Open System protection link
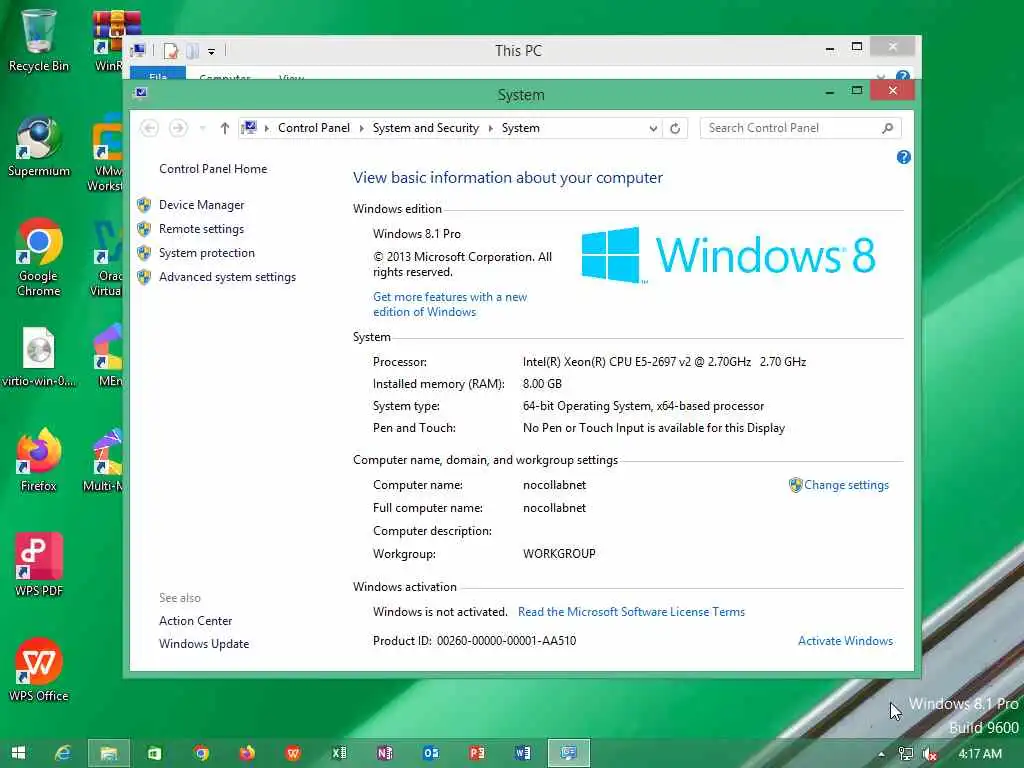This screenshot has width=1024, height=768. click(x=206, y=253)
